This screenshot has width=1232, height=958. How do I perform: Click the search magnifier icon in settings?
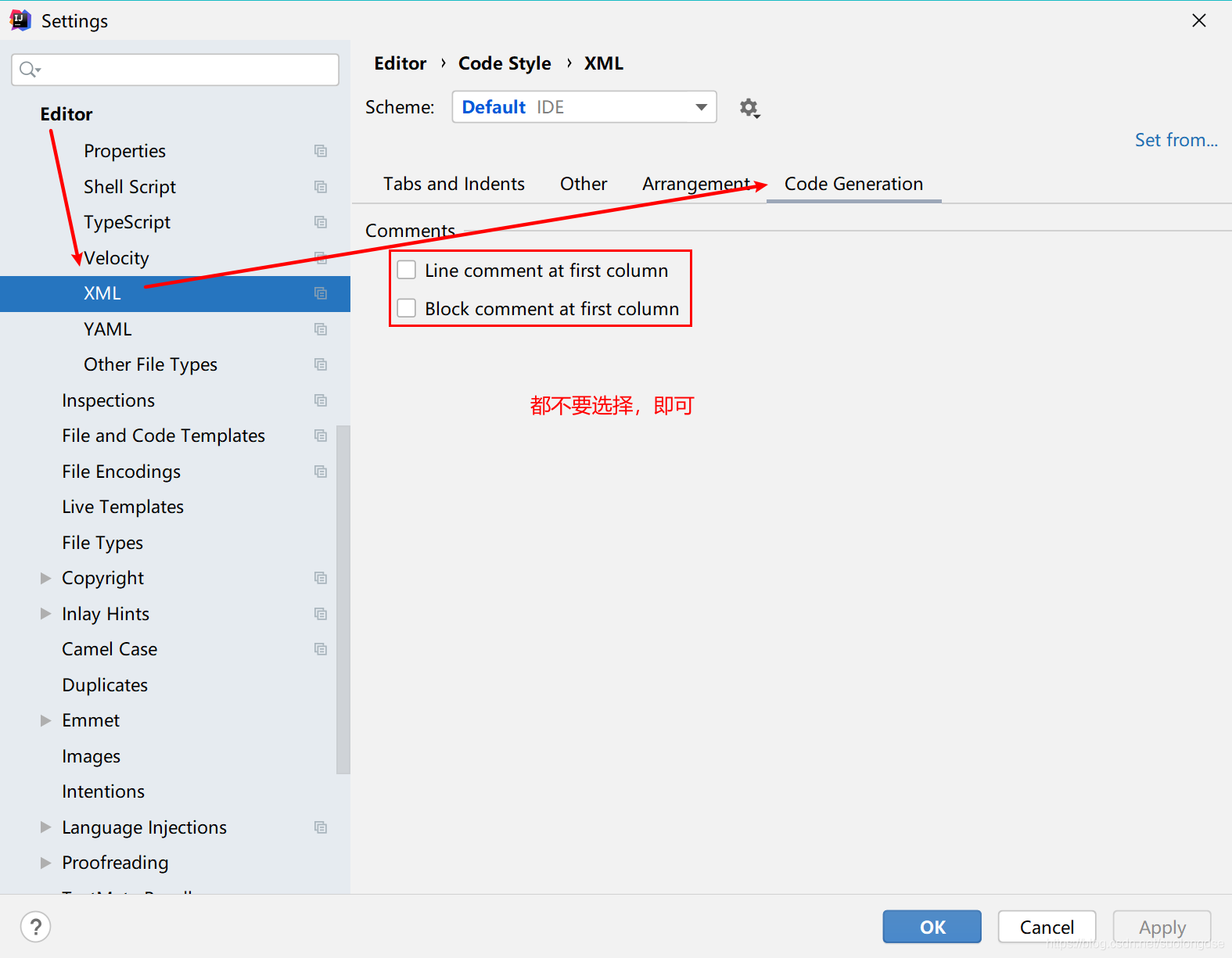29,70
